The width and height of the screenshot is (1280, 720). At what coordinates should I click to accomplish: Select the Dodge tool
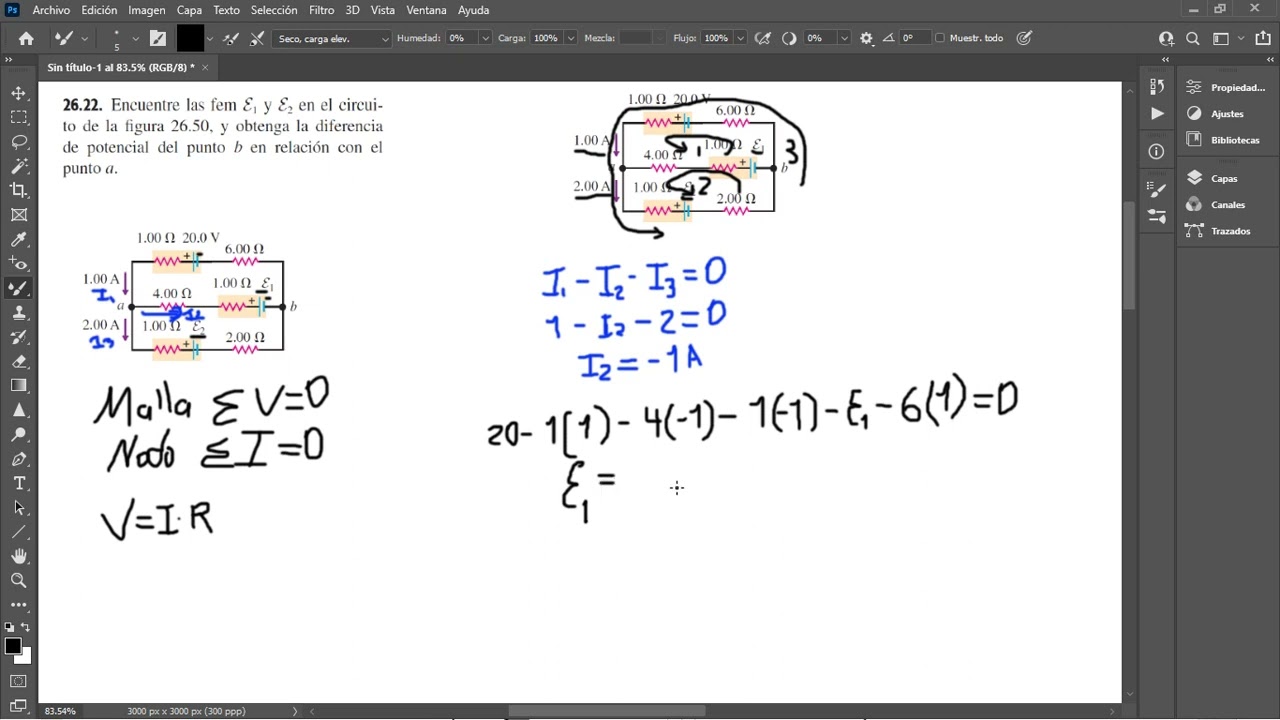pos(18,435)
